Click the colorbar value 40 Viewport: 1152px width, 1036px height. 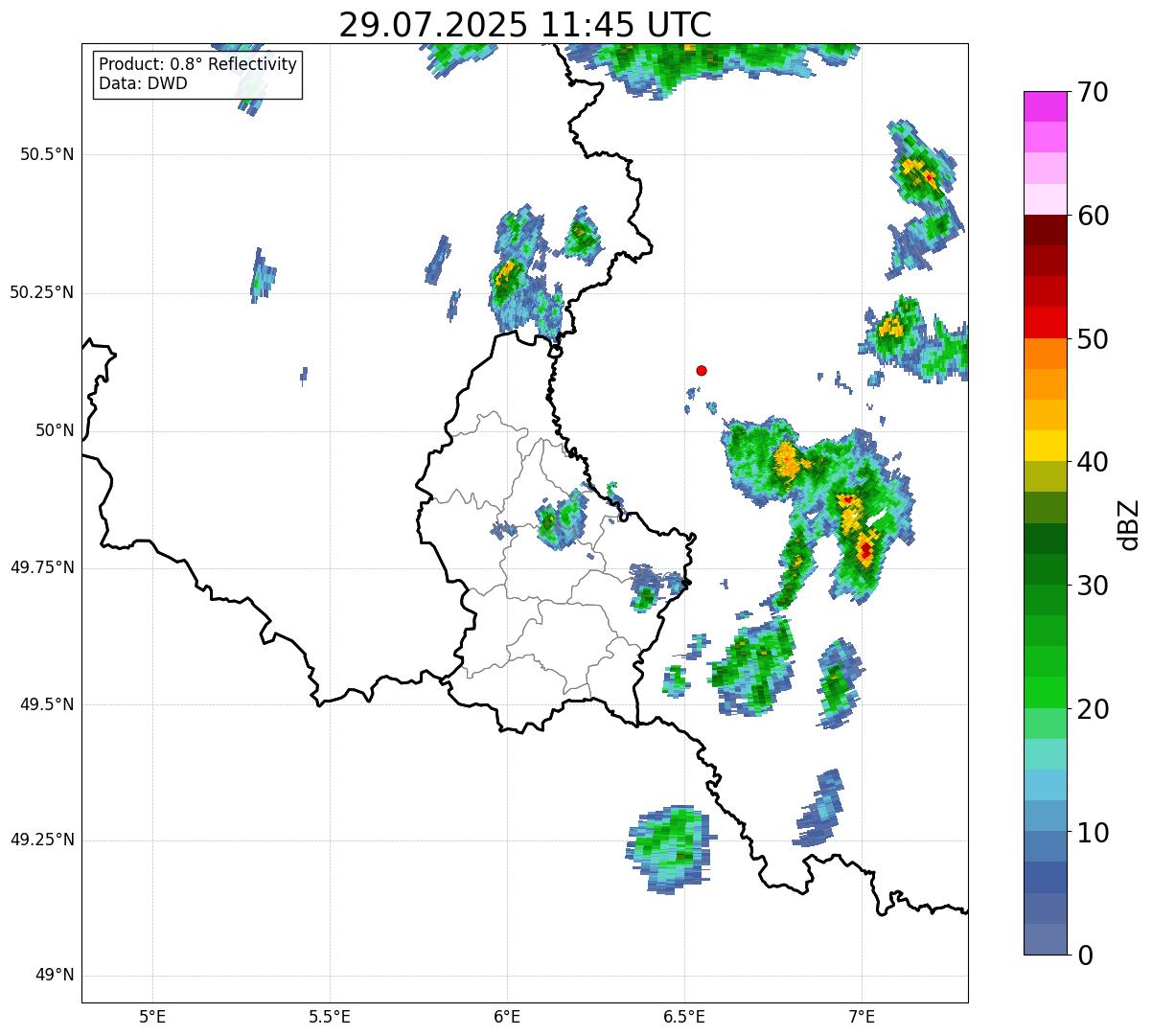click(1093, 462)
